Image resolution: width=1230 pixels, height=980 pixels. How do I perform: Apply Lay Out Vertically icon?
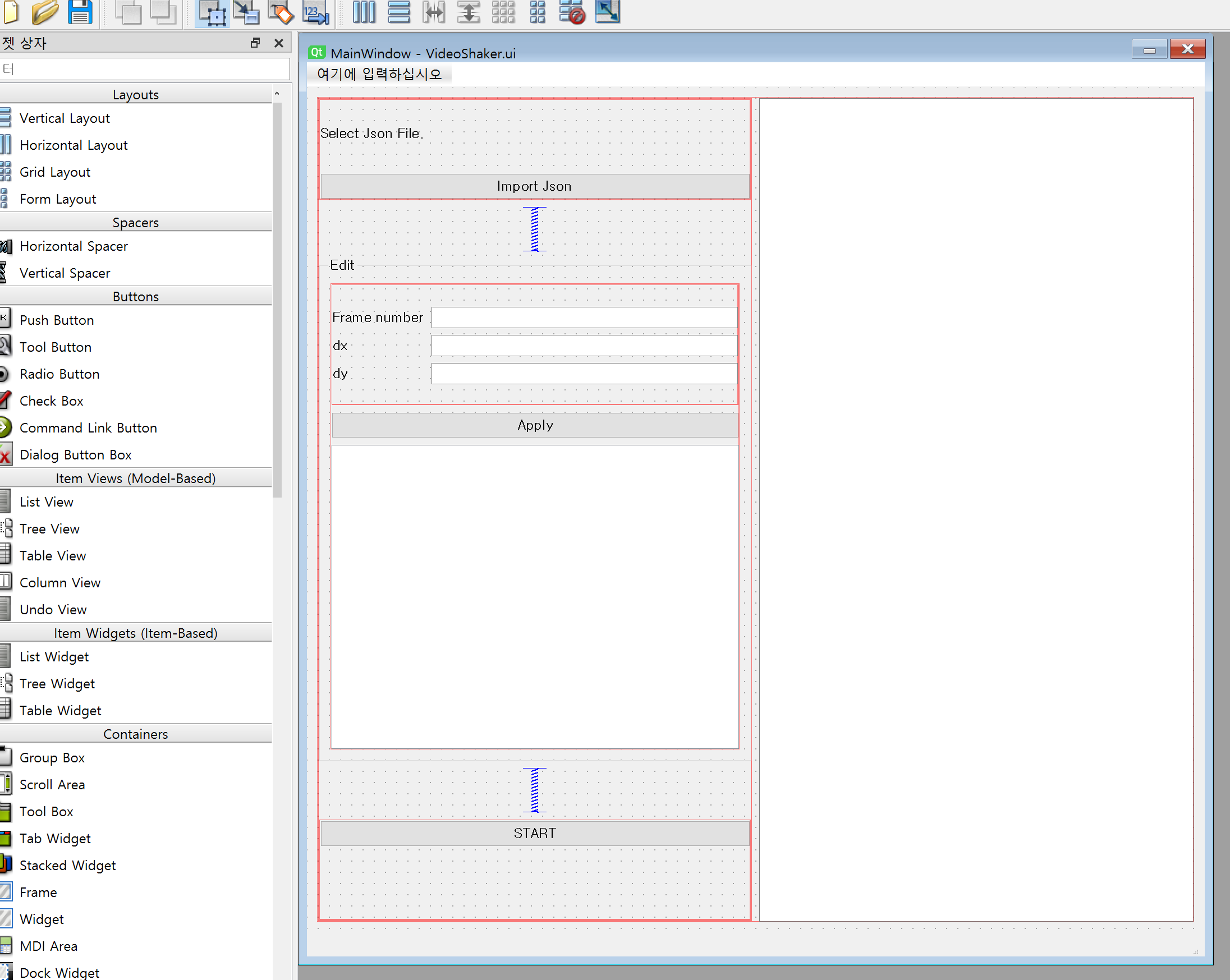[398, 11]
